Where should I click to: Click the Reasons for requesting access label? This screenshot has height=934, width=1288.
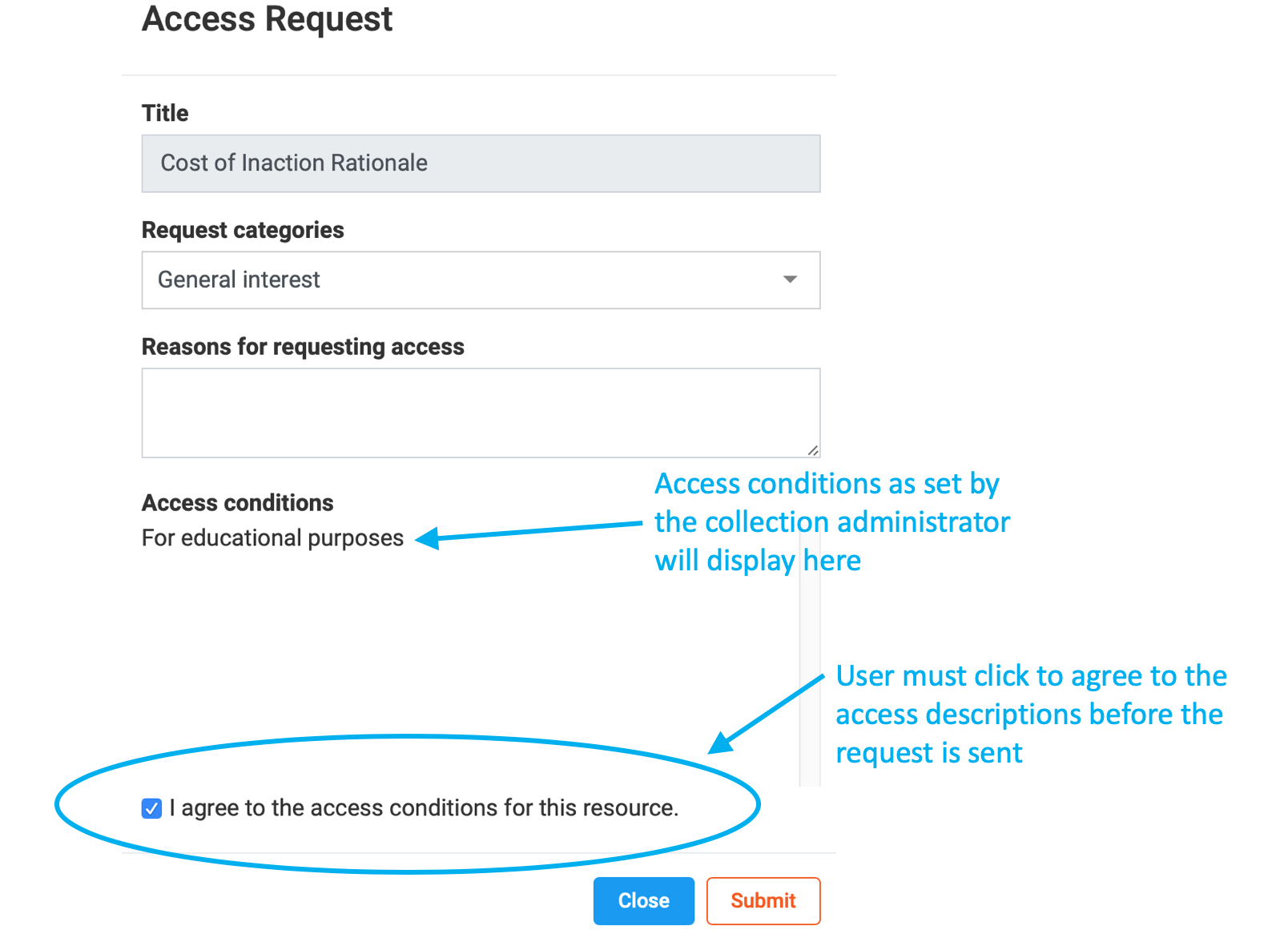(303, 348)
